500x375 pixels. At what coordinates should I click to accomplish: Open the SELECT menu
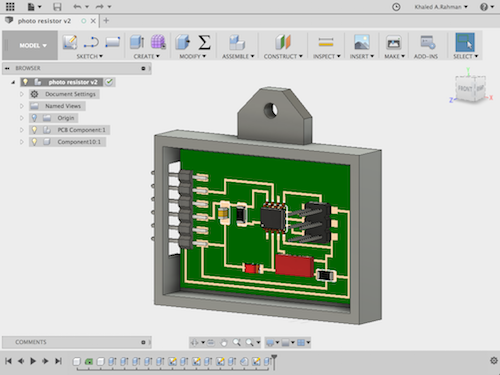pyautogui.click(x=465, y=56)
